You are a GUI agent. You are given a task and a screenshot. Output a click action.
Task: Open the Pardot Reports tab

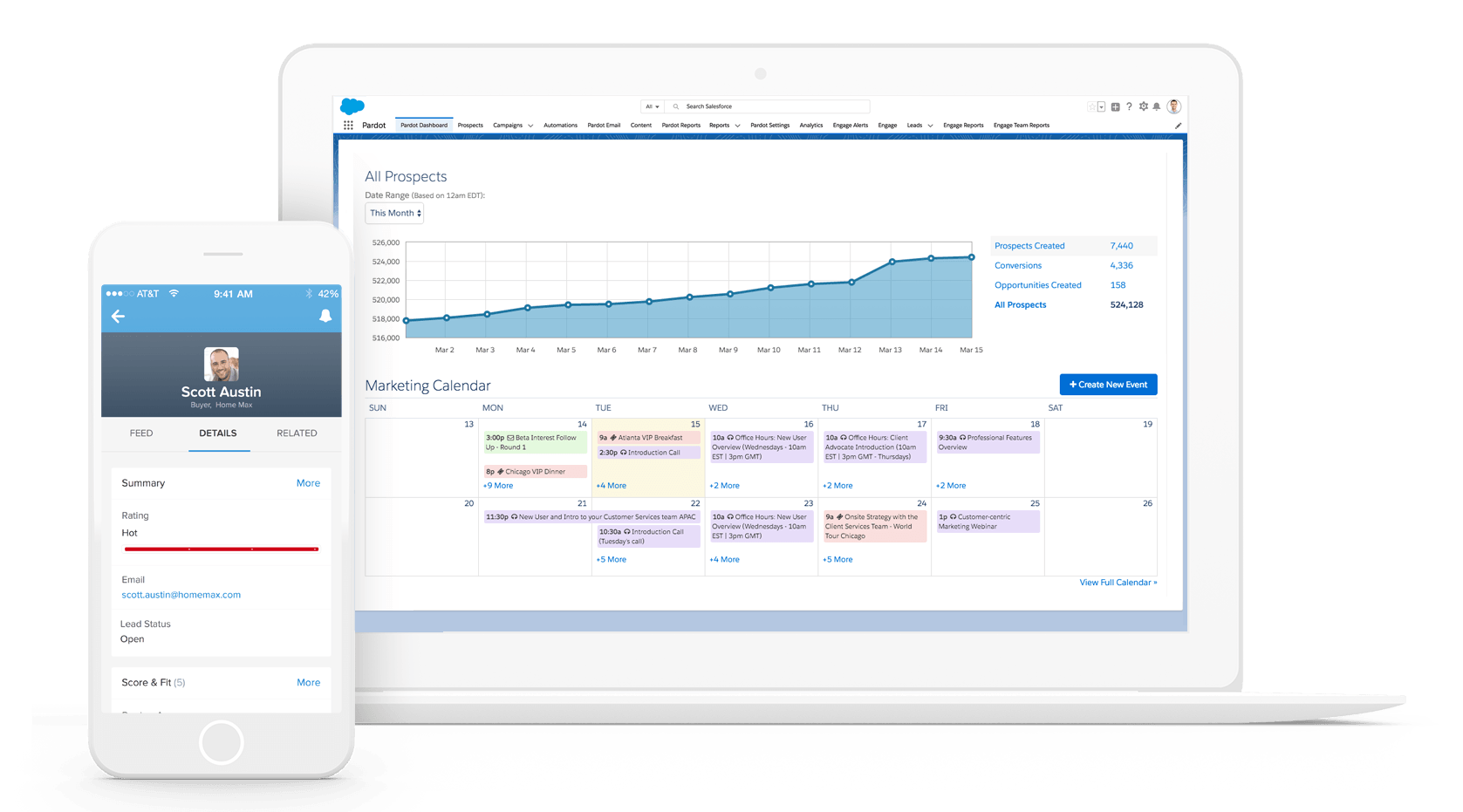click(x=681, y=125)
